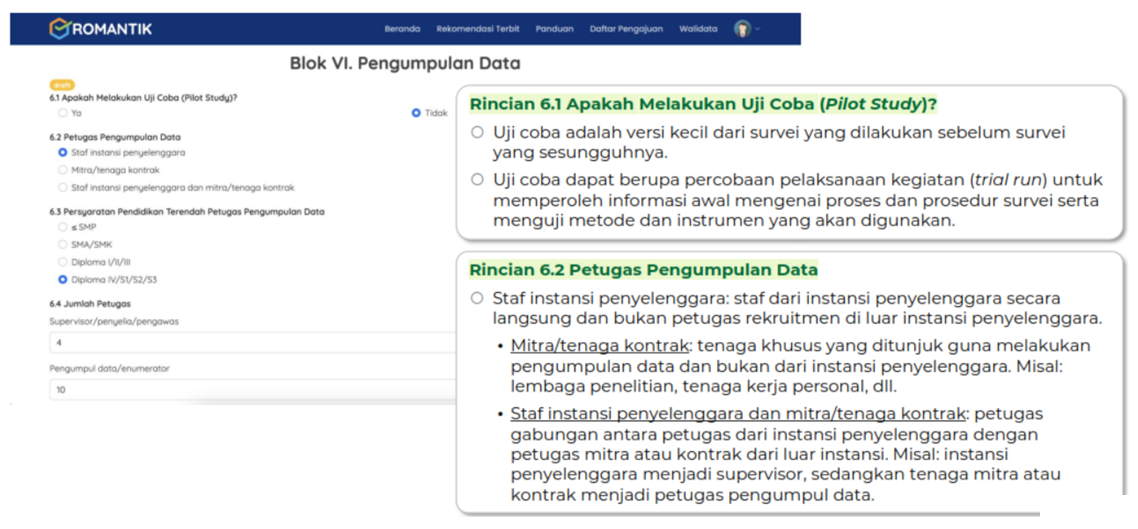Click the Pengumpul data/enumerator input field
The height and width of the screenshot is (529, 1138).
tap(250, 390)
